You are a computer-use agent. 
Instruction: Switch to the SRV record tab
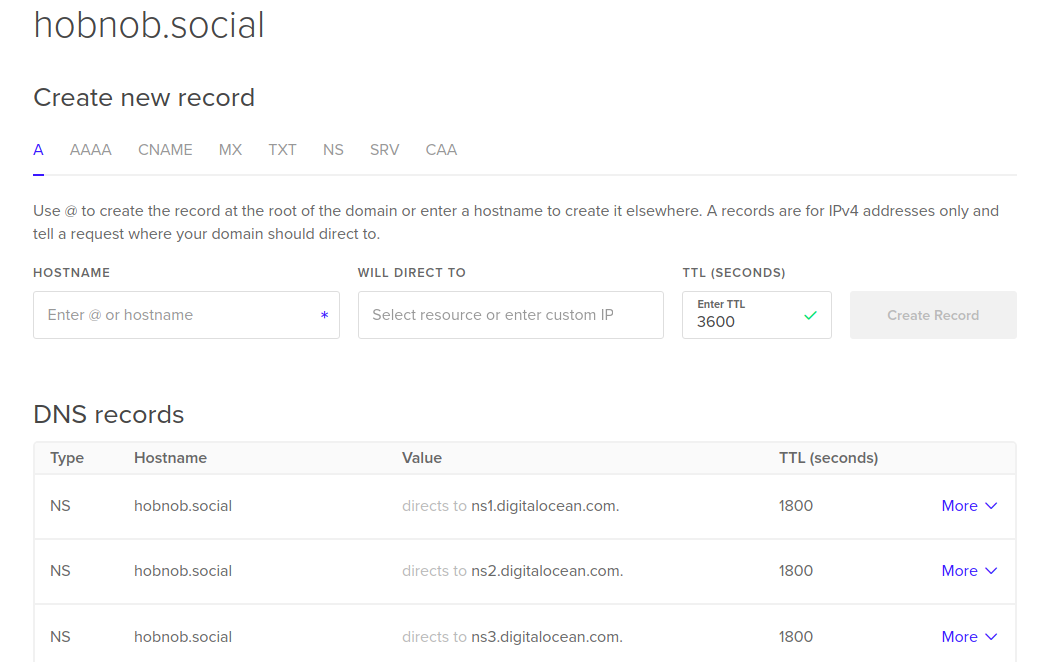click(384, 150)
